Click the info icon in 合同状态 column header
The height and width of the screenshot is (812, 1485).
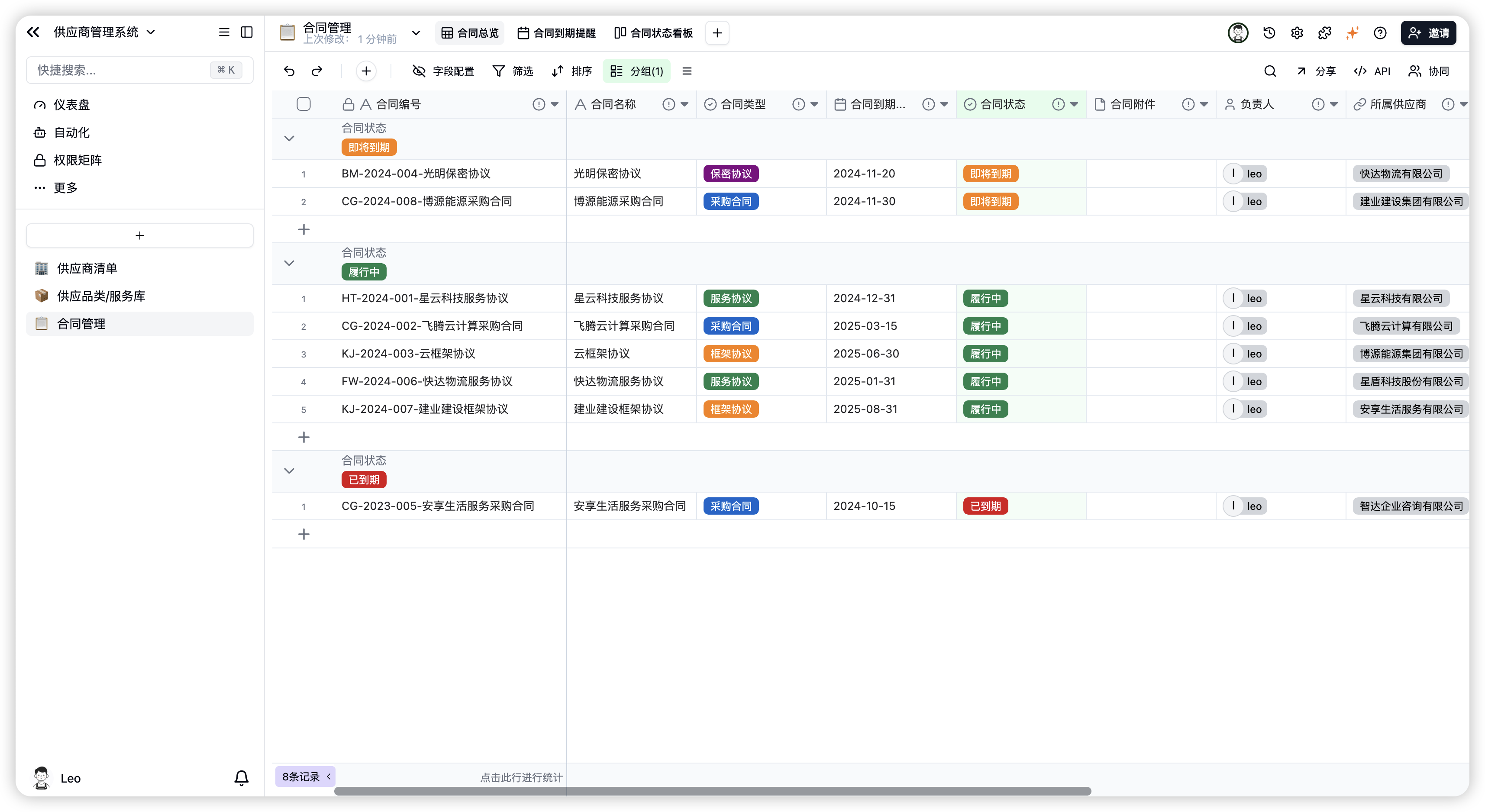pyautogui.click(x=1059, y=104)
